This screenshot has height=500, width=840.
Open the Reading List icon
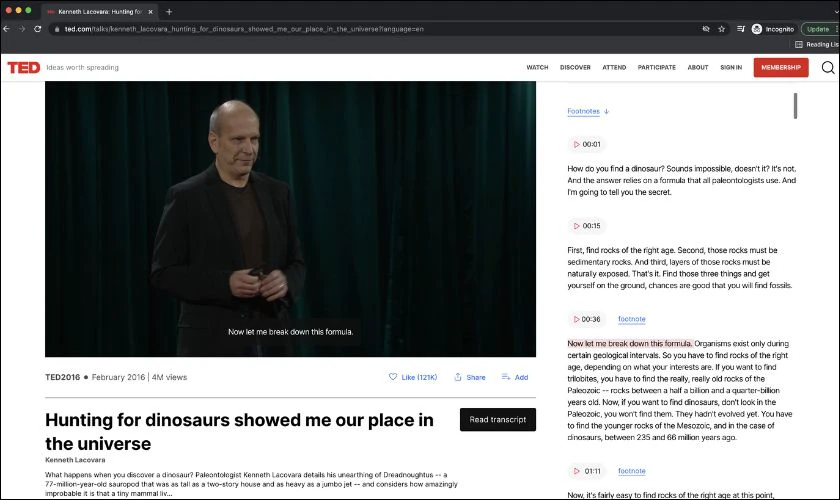[799, 44]
